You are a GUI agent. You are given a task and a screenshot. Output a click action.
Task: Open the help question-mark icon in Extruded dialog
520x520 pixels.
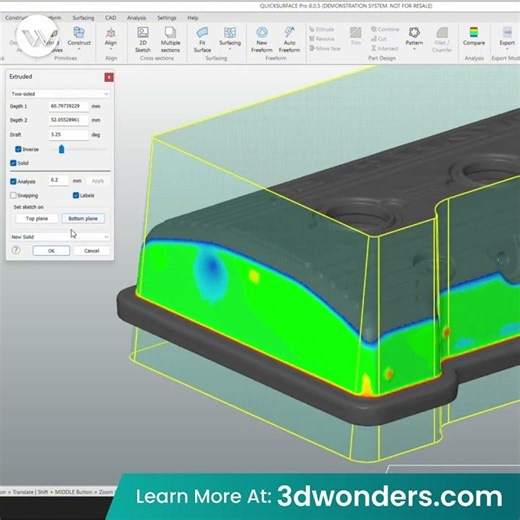[x=16, y=250]
